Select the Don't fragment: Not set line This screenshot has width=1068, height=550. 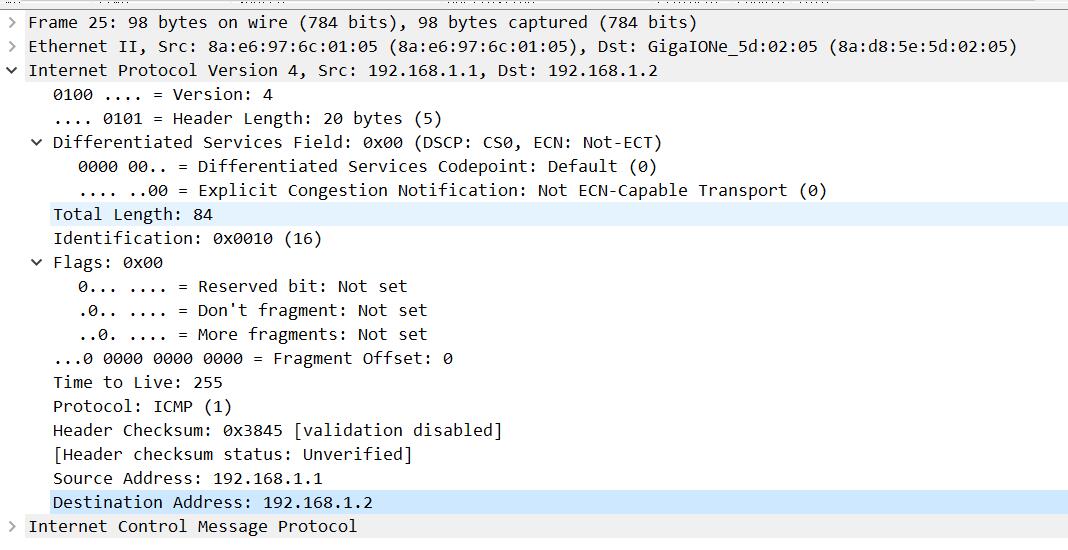click(x=252, y=310)
